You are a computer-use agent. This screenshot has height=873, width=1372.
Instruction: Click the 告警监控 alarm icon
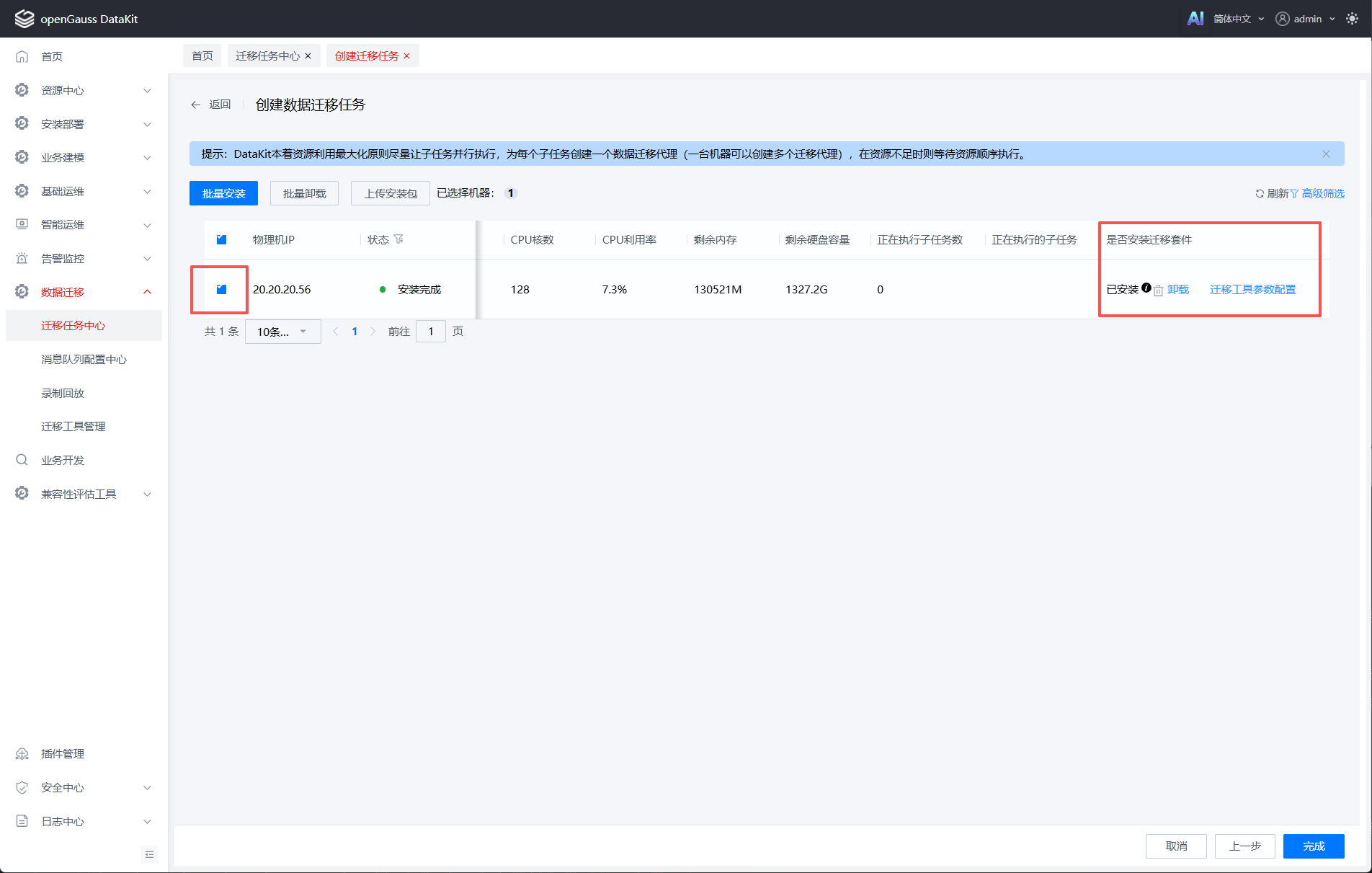pyautogui.click(x=22, y=258)
